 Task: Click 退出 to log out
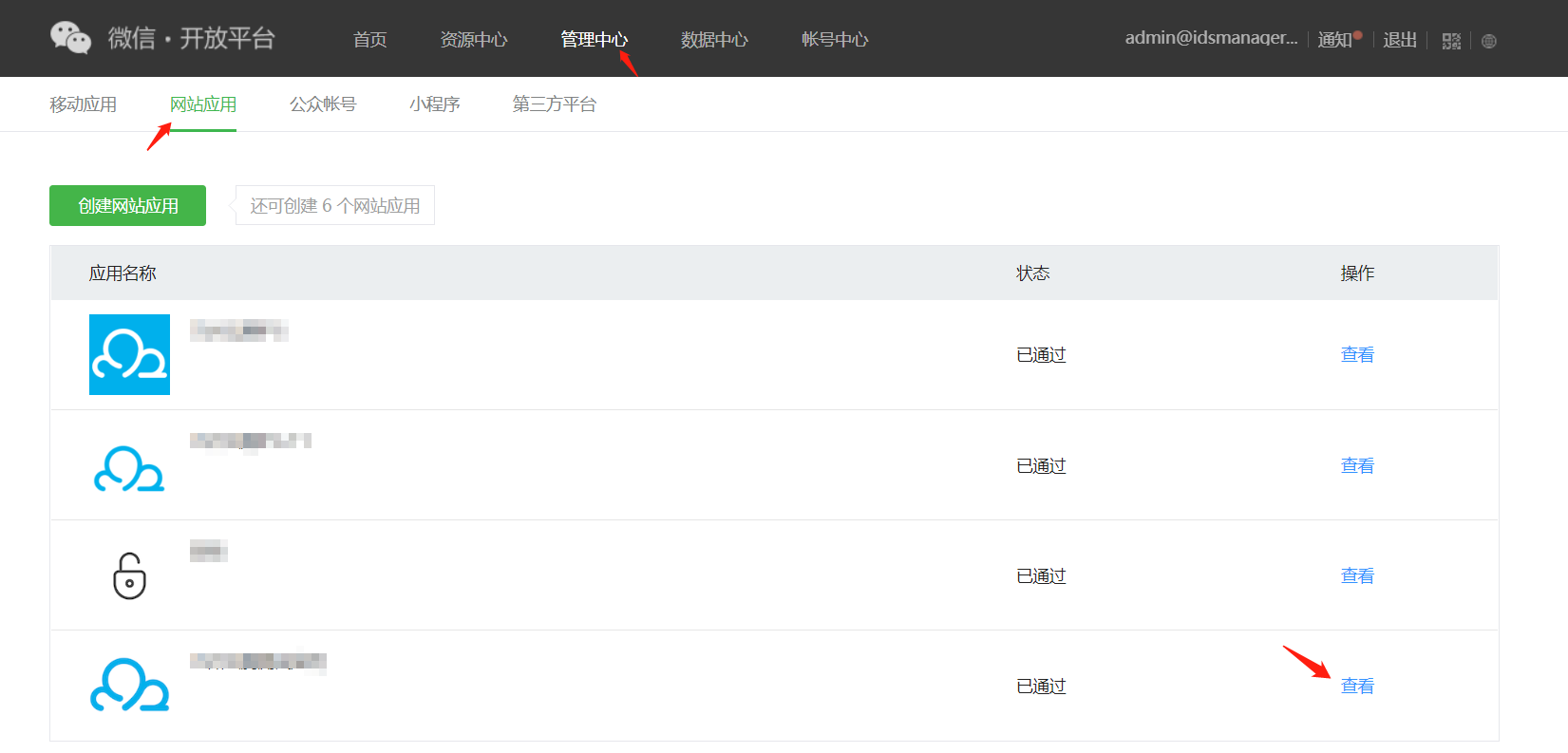pos(1400,40)
